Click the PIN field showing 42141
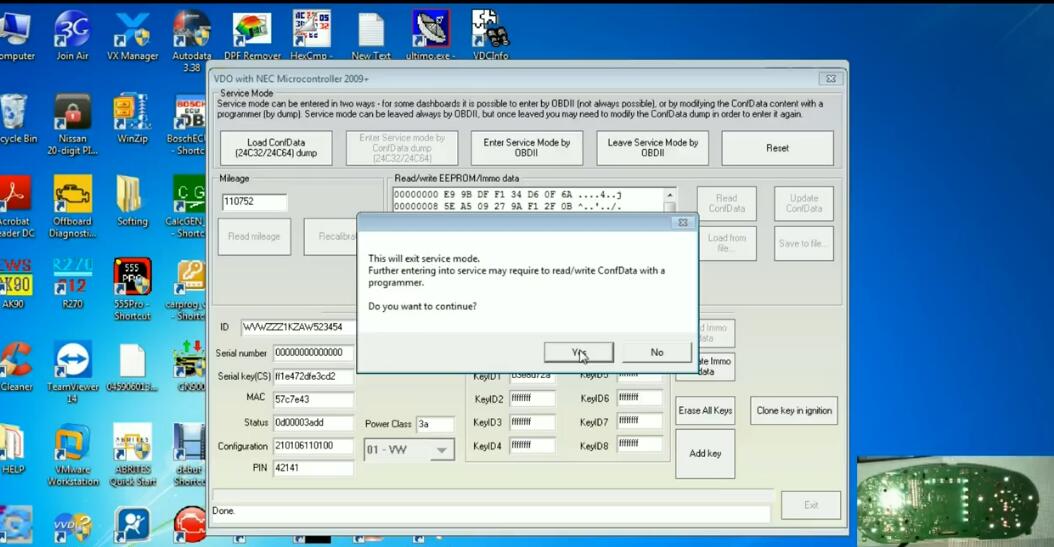 coord(313,468)
